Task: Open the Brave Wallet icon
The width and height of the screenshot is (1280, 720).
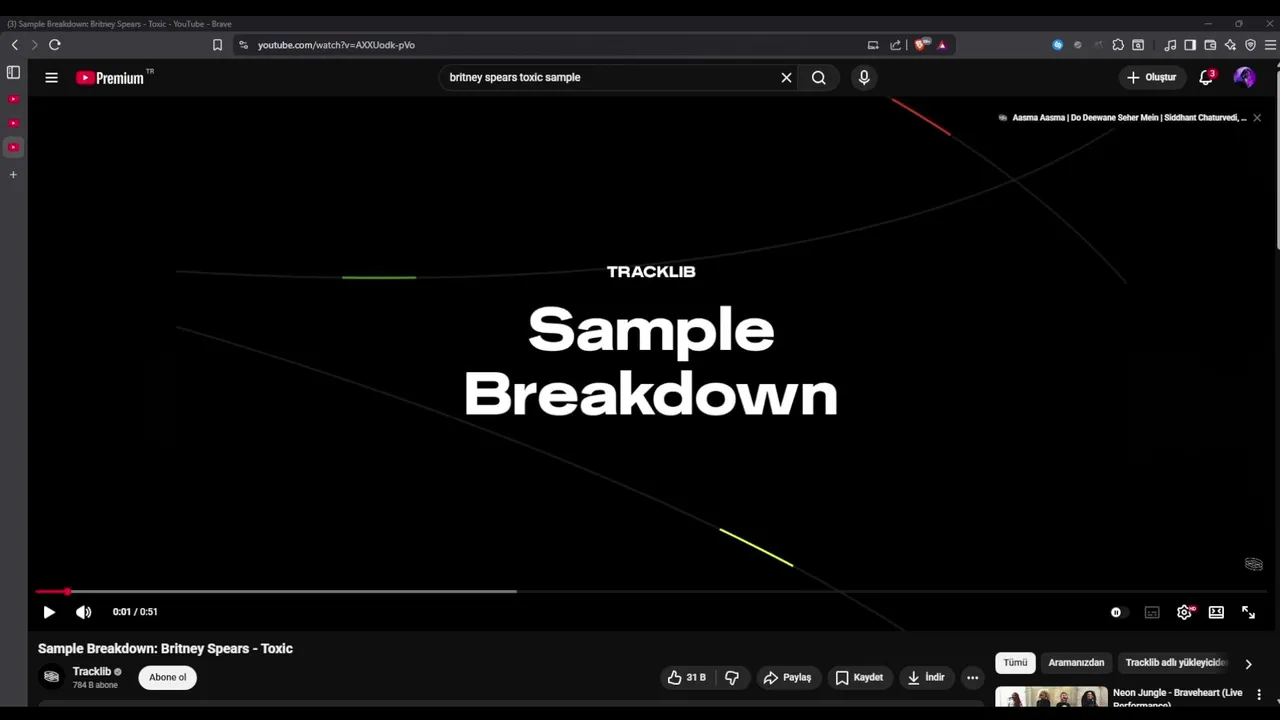Action: pos(1210,45)
